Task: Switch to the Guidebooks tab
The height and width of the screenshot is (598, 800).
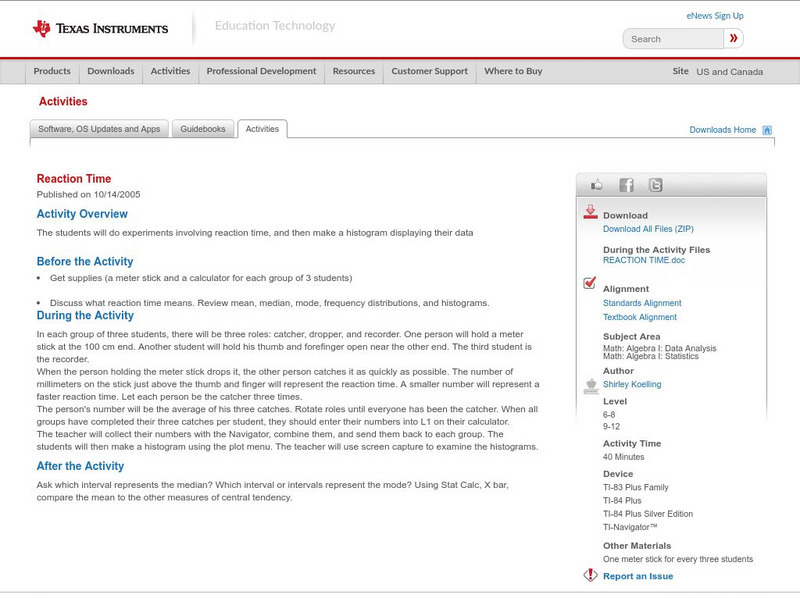Action: (203, 129)
